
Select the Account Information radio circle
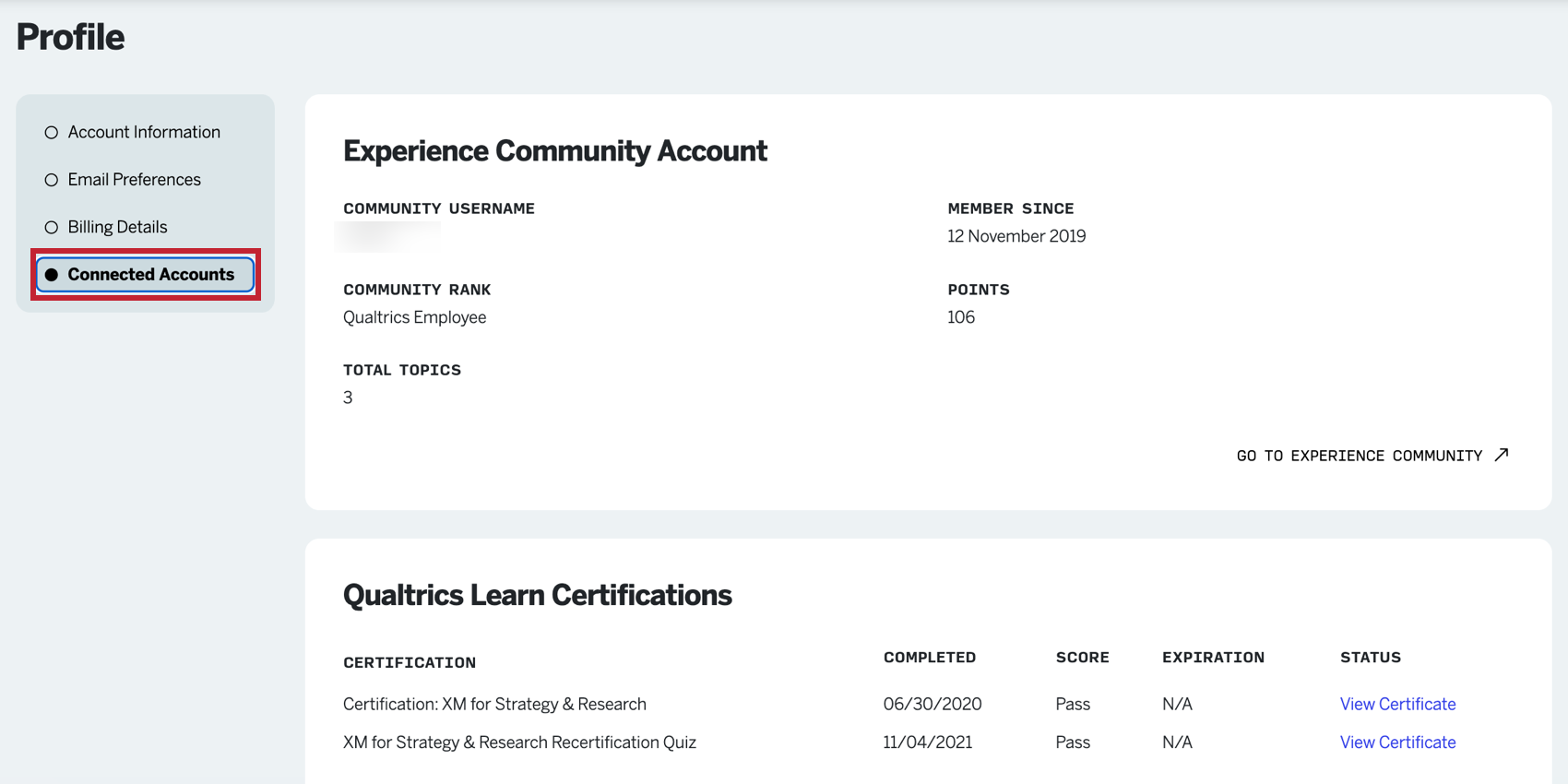(x=52, y=133)
